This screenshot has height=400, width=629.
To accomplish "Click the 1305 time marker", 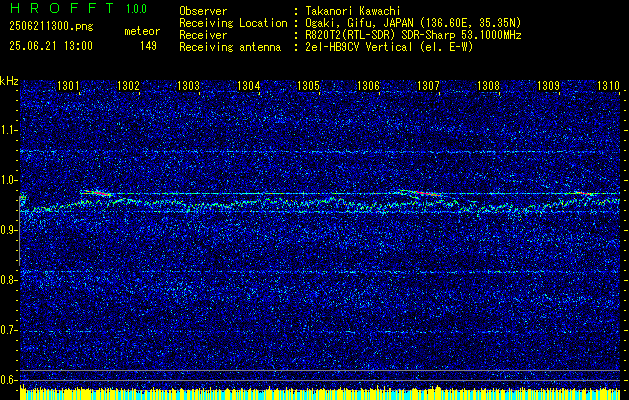I will tap(308, 85).
